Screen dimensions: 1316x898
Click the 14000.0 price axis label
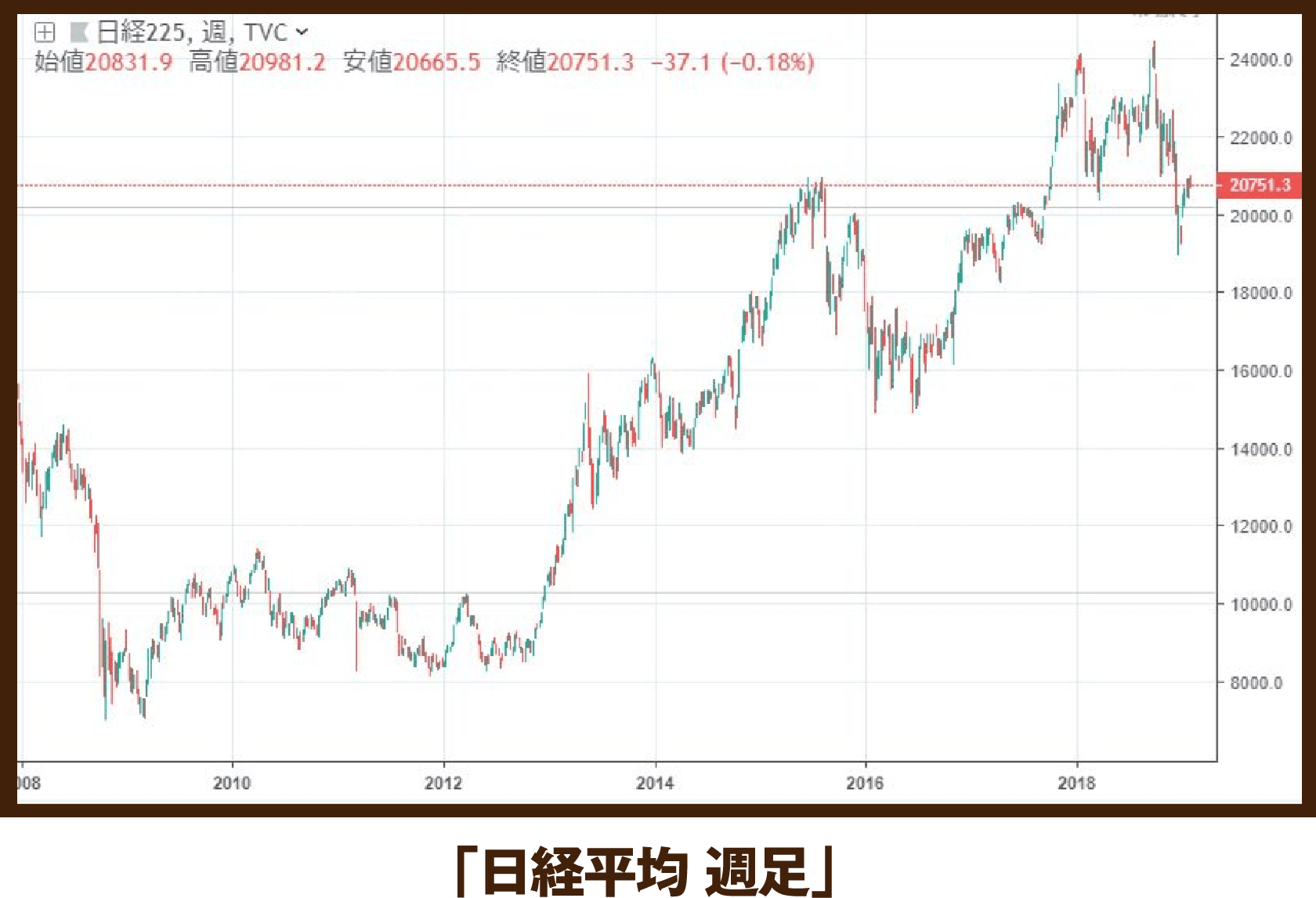(x=1260, y=449)
